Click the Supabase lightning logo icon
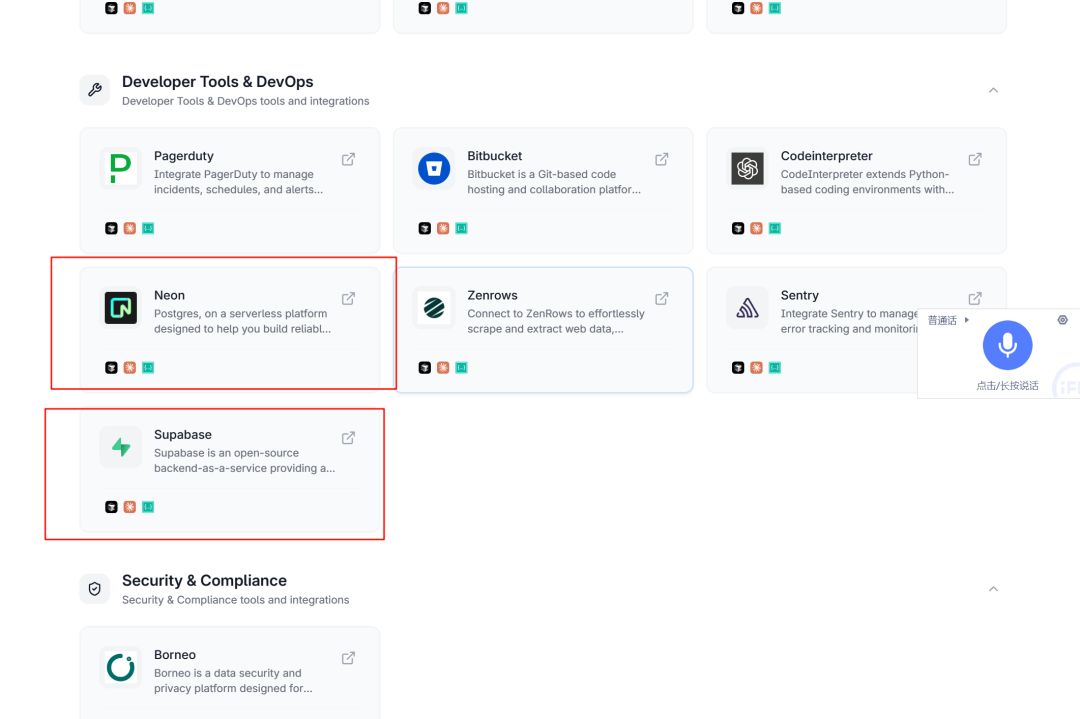Screen dimensions: 1080x719 pyautogui.click(x=121, y=447)
